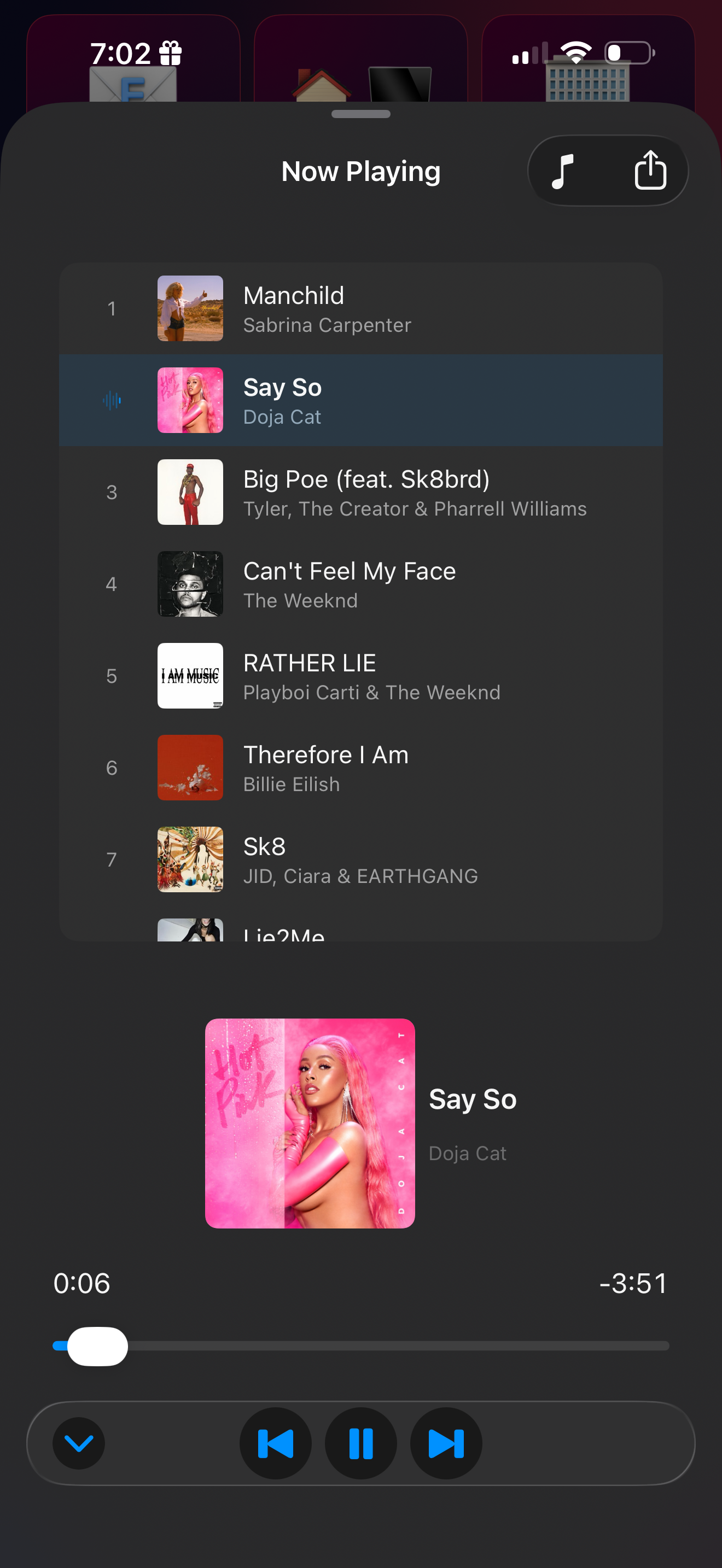
Task: Tap the I AM MUSIC album cover
Action: pyautogui.click(x=190, y=676)
